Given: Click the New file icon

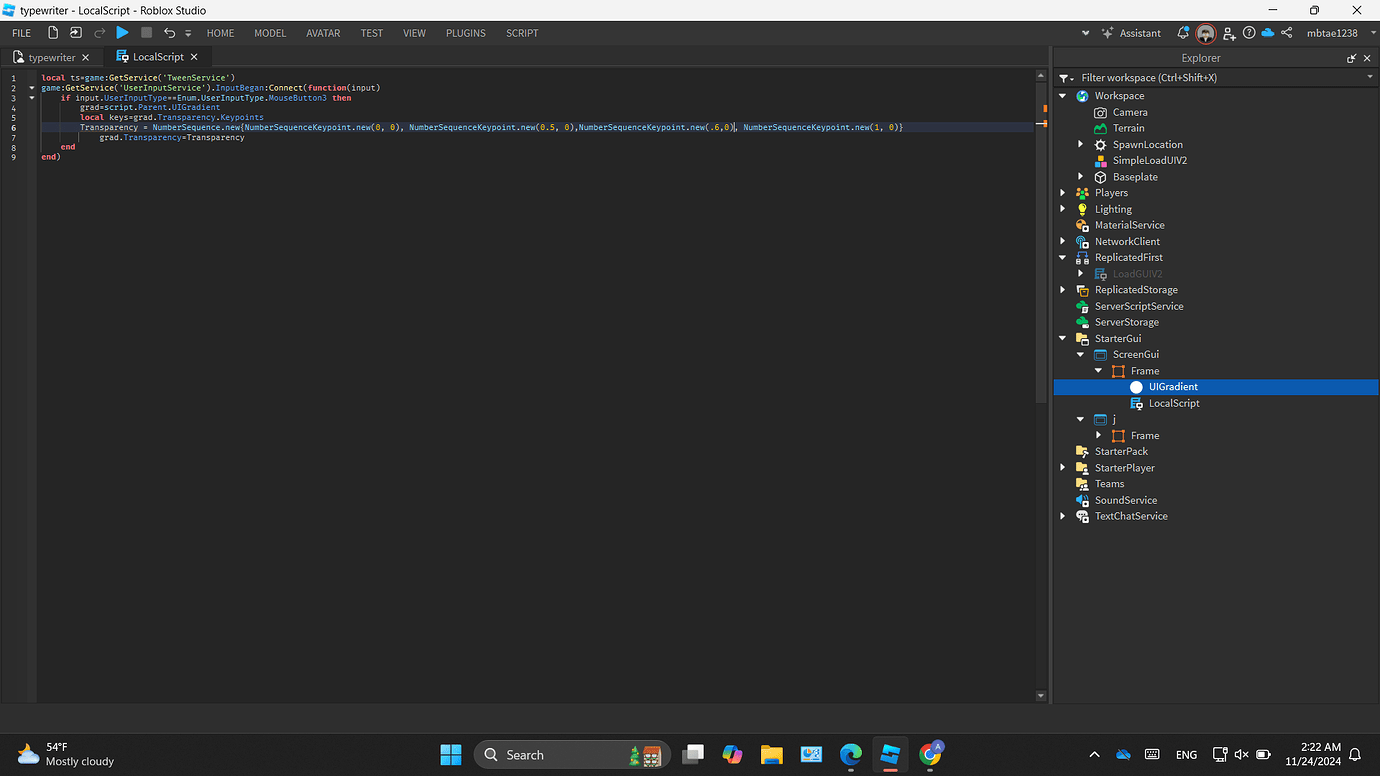Looking at the screenshot, I should [53, 33].
